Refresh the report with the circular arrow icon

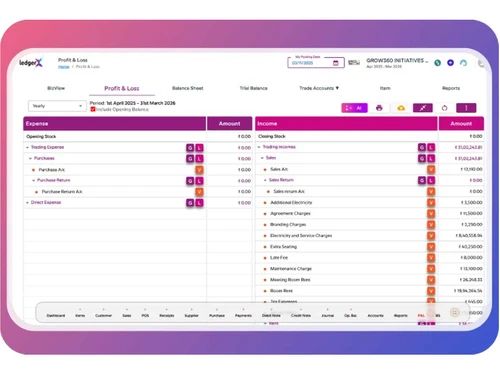(x=444, y=108)
